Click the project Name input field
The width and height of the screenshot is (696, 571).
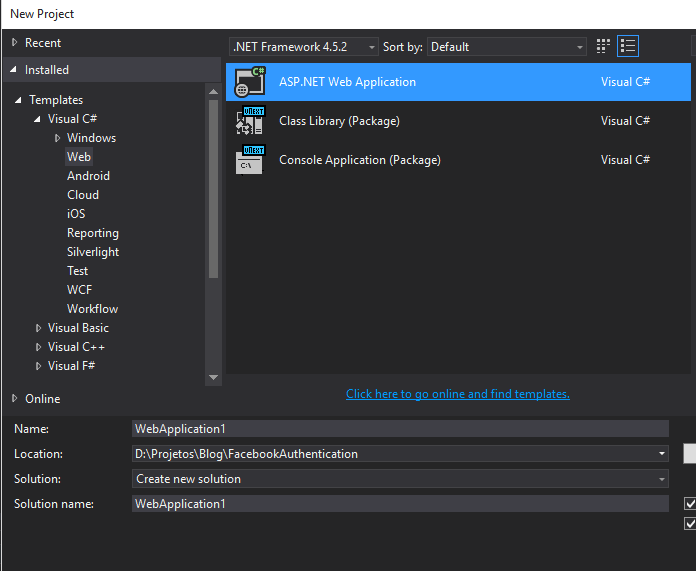click(400, 429)
